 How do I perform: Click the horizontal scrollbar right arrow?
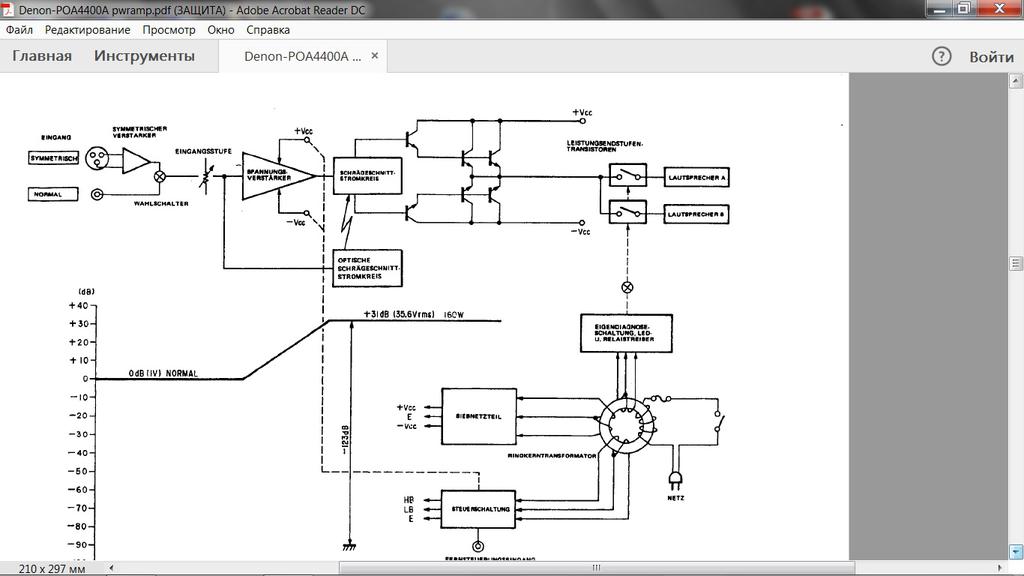coord(1001,568)
